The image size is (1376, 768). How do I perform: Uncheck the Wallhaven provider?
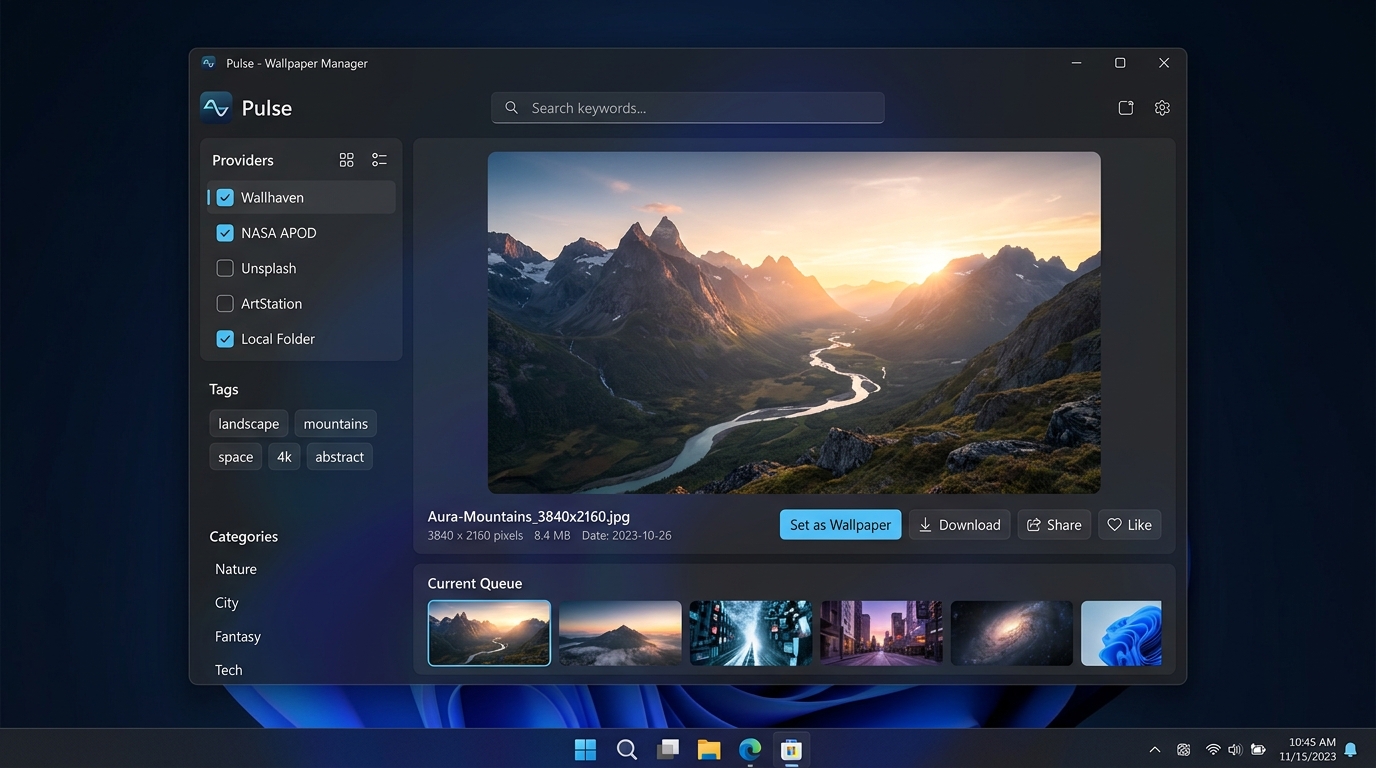pyautogui.click(x=225, y=198)
